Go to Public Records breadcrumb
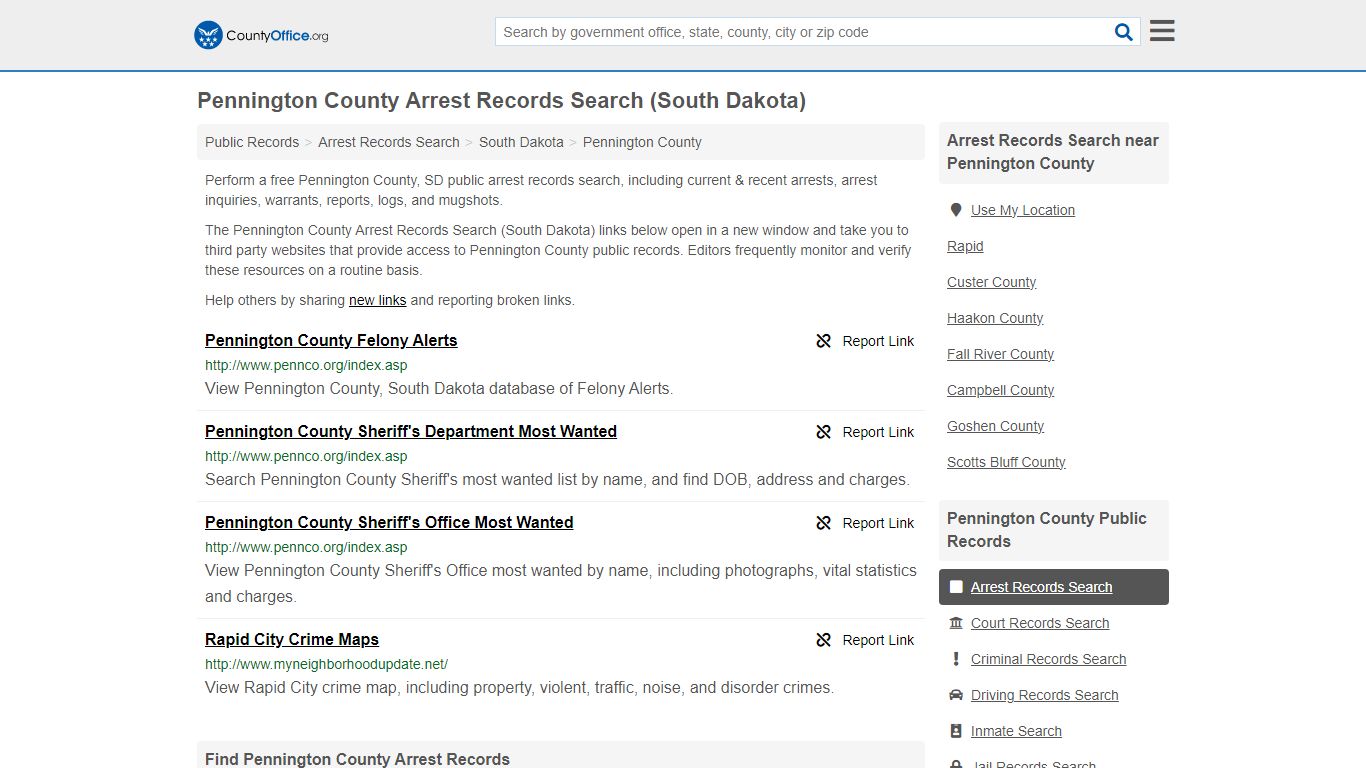This screenshot has width=1366, height=768. (x=252, y=142)
